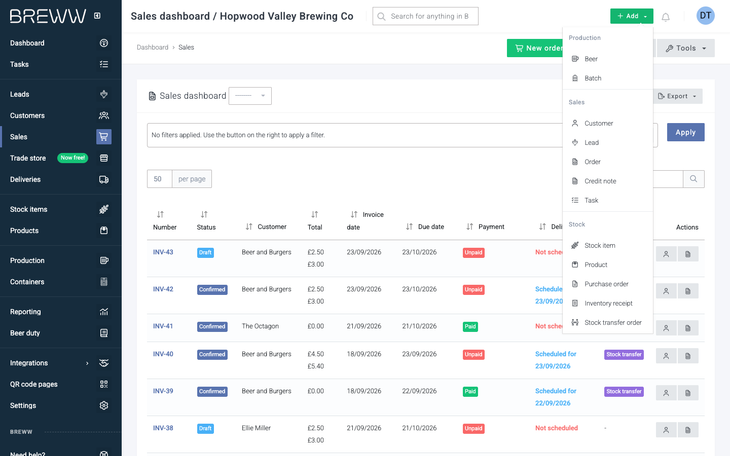The width and height of the screenshot is (730, 456).
Task: Click the QR code pages icon
Action: pos(104,384)
